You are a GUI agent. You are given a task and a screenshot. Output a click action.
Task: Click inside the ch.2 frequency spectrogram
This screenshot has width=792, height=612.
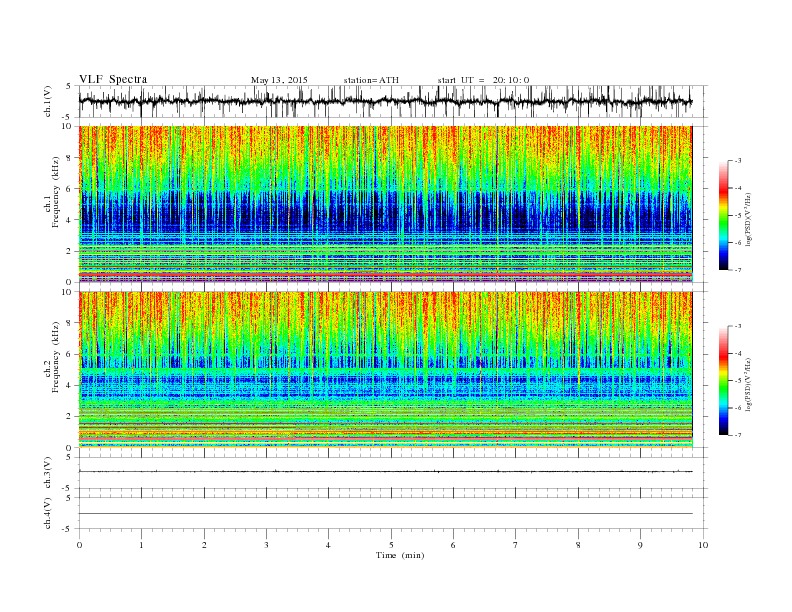(385, 370)
